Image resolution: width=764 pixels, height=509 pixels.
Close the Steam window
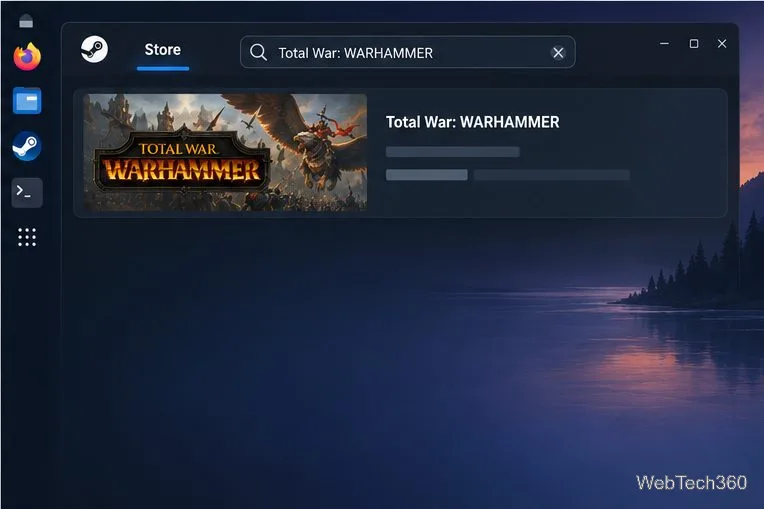(722, 43)
